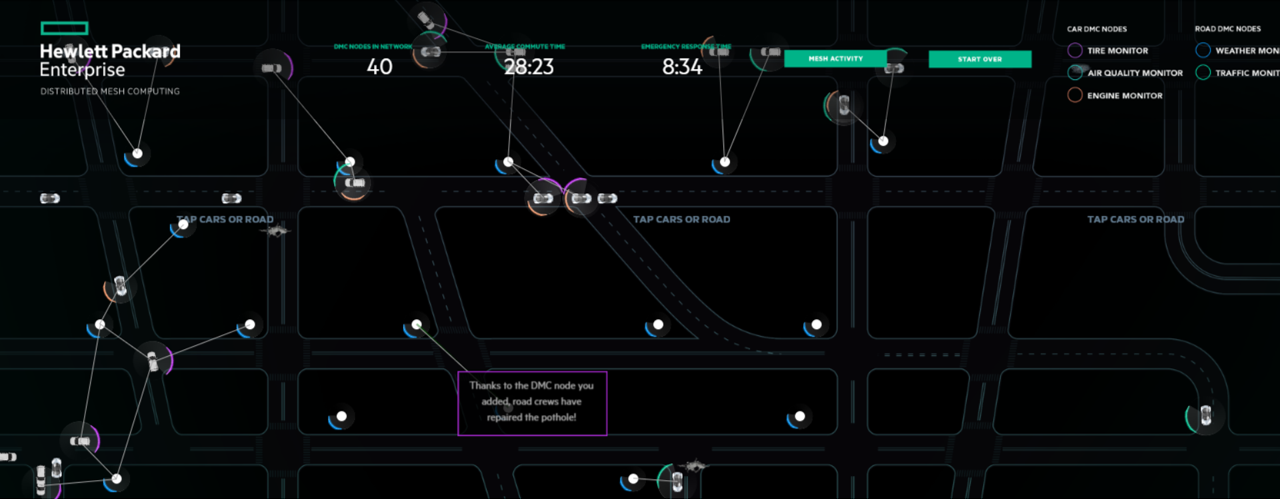Screen dimensions: 1280x499
Task: Tap the drone beside the left TAP CARS OR ROAD label
Action: click(276, 231)
